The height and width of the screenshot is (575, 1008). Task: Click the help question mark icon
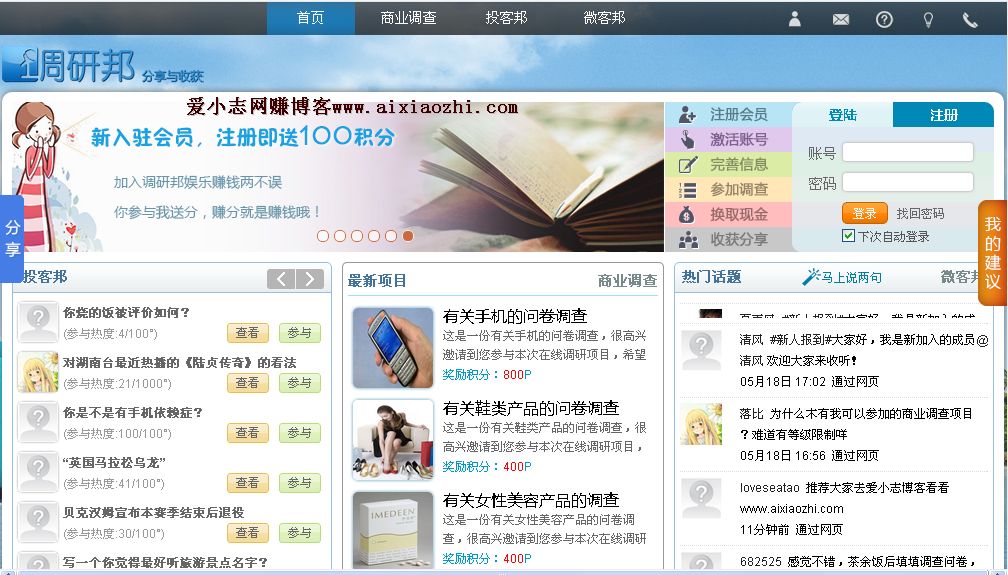(884, 19)
